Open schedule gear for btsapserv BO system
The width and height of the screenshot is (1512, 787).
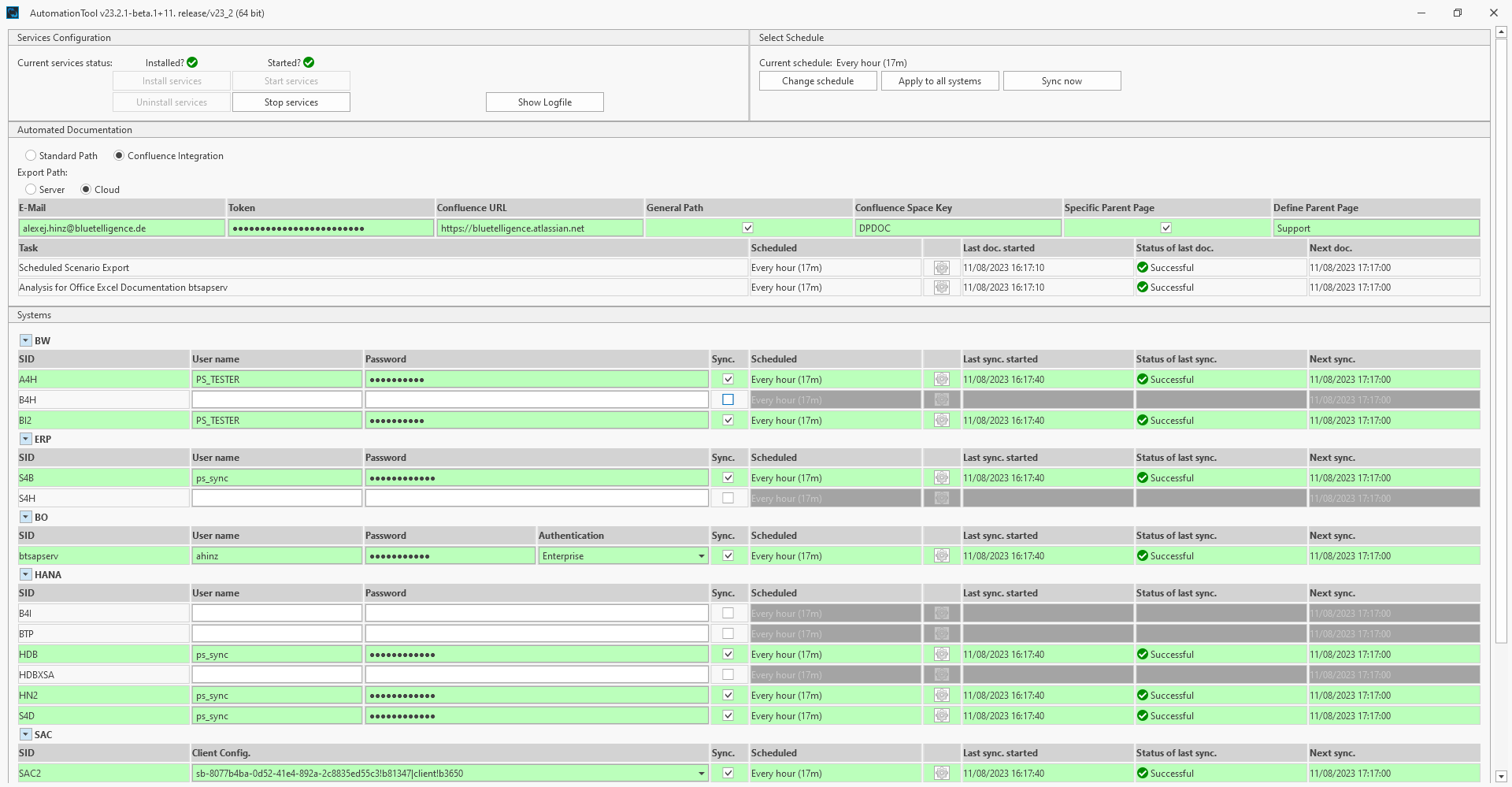[x=941, y=556]
